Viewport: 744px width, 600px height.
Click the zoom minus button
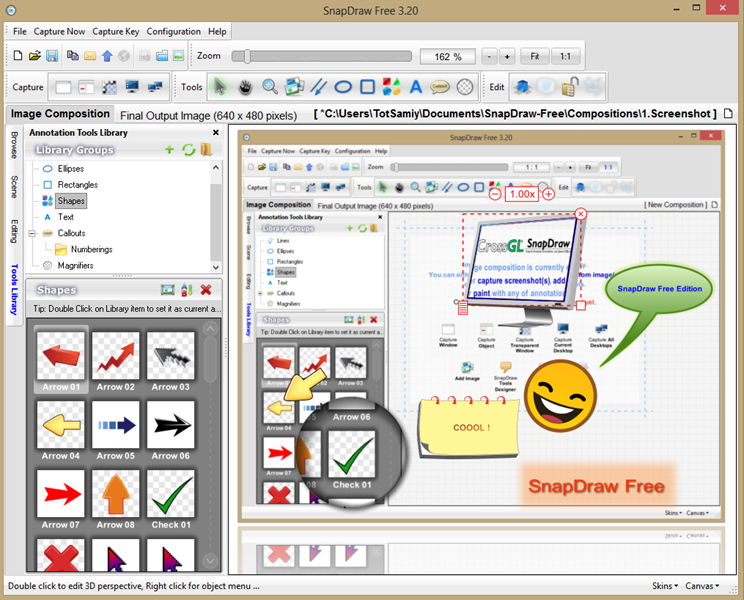(x=489, y=56)
